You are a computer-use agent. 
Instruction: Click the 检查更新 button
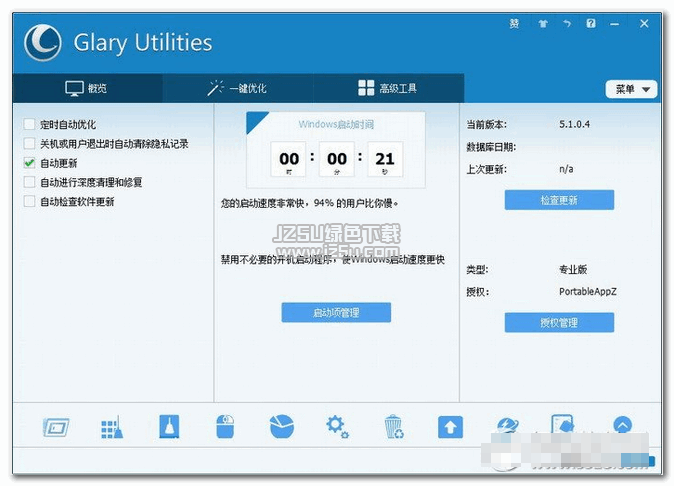(559, 200)
